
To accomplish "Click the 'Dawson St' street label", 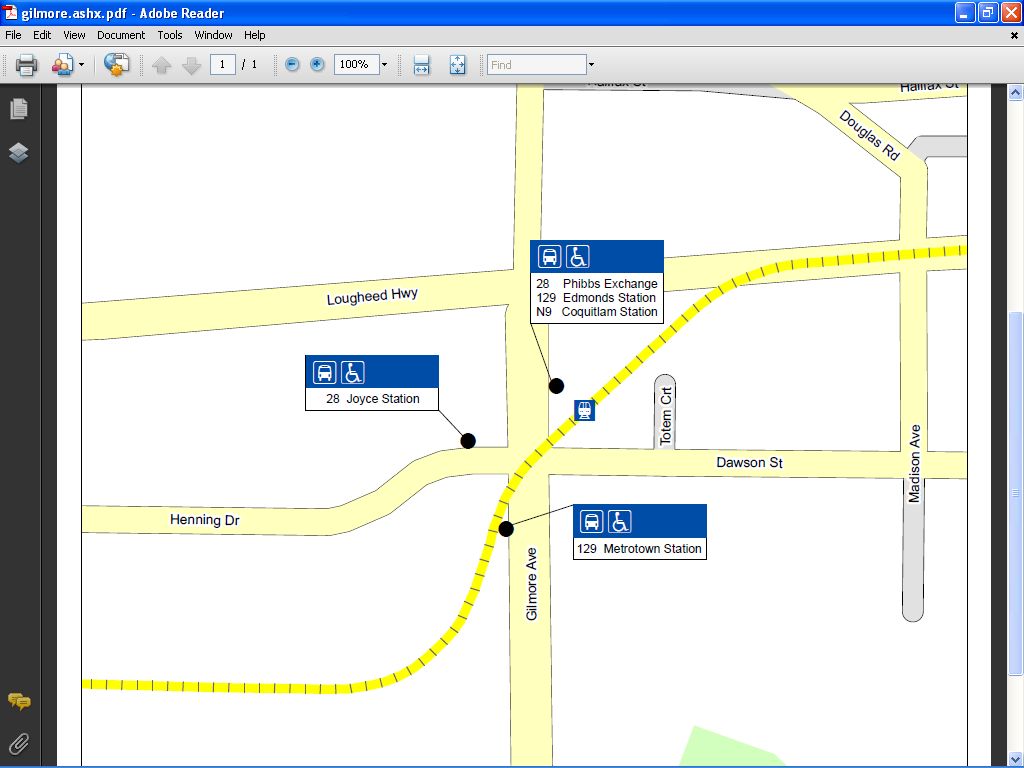I will pos(749,462).
